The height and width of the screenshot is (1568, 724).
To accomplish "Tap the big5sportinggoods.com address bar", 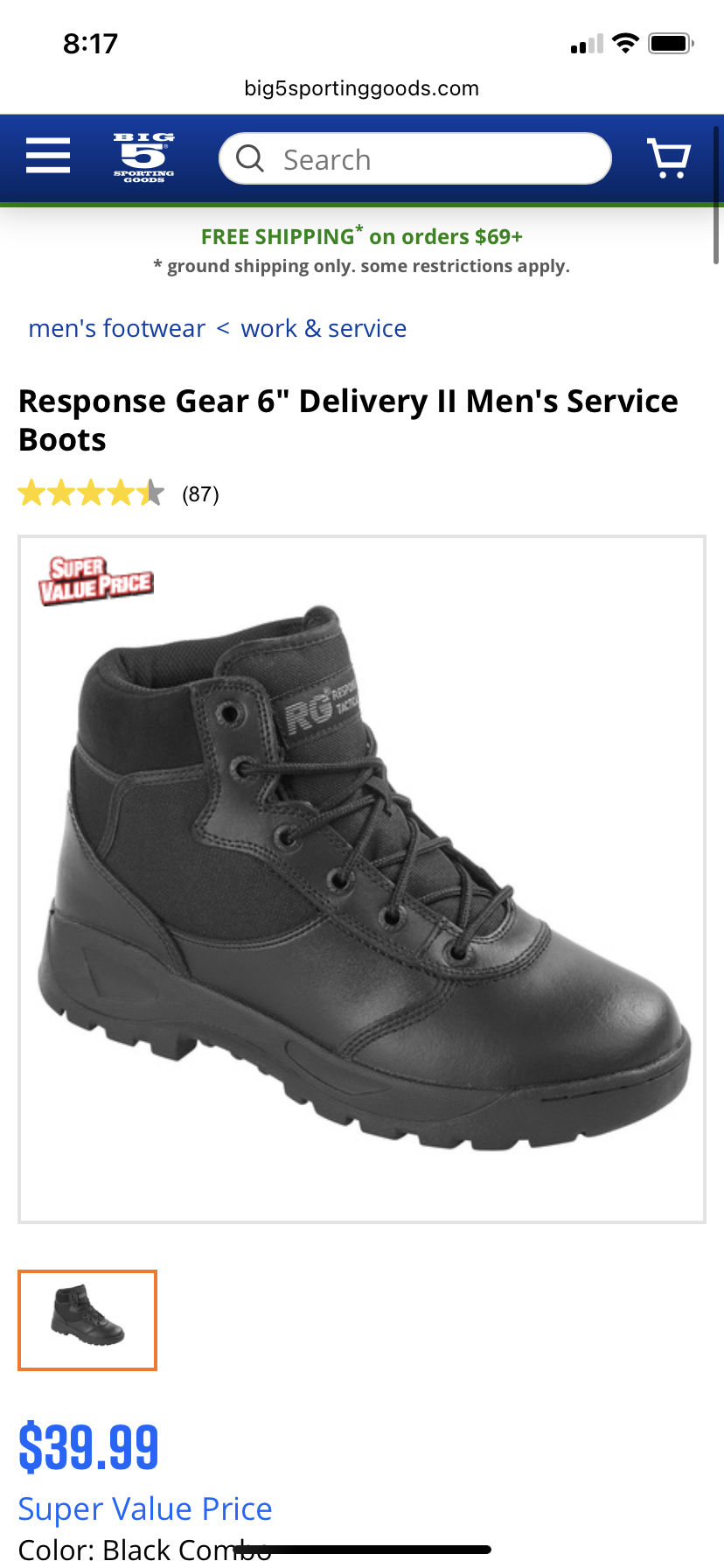I will [362, 88].
